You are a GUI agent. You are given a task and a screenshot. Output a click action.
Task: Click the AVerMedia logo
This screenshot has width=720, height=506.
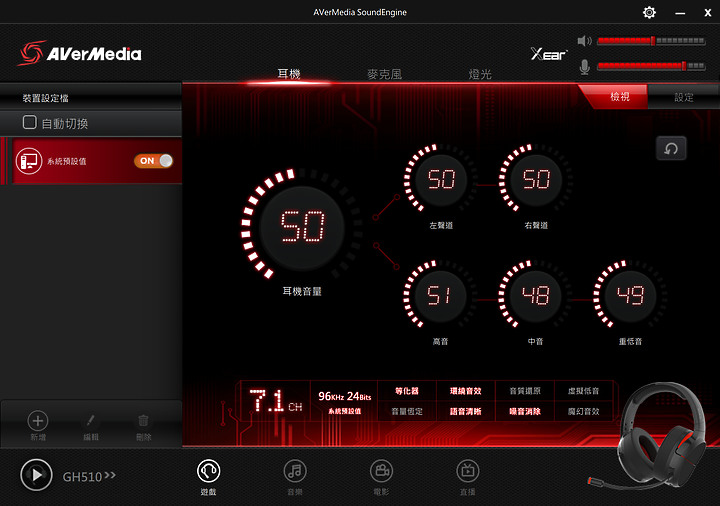pyautogui.click(x=80, y=53)
